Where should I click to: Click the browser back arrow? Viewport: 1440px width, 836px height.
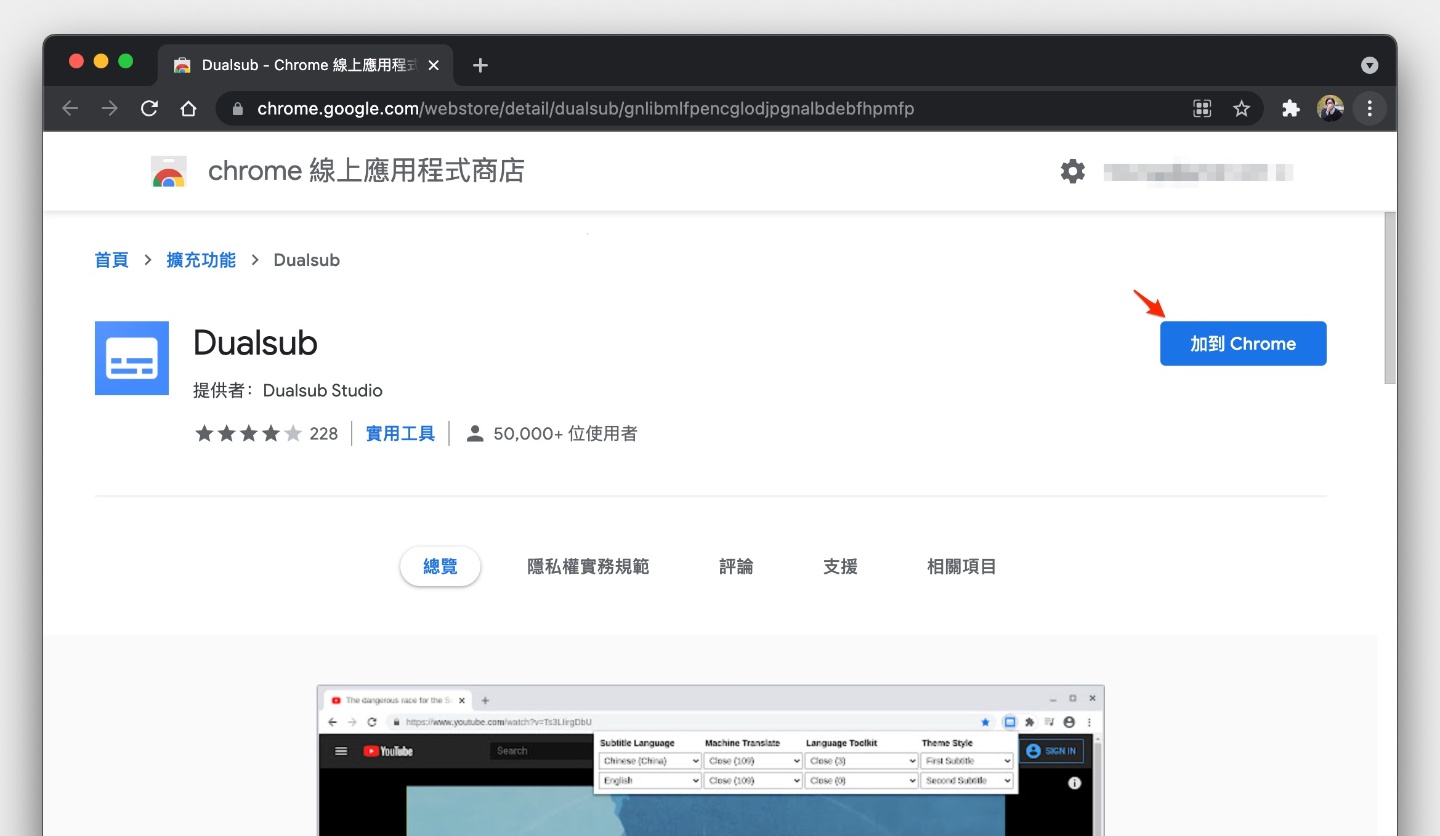(x=69, y=108)
